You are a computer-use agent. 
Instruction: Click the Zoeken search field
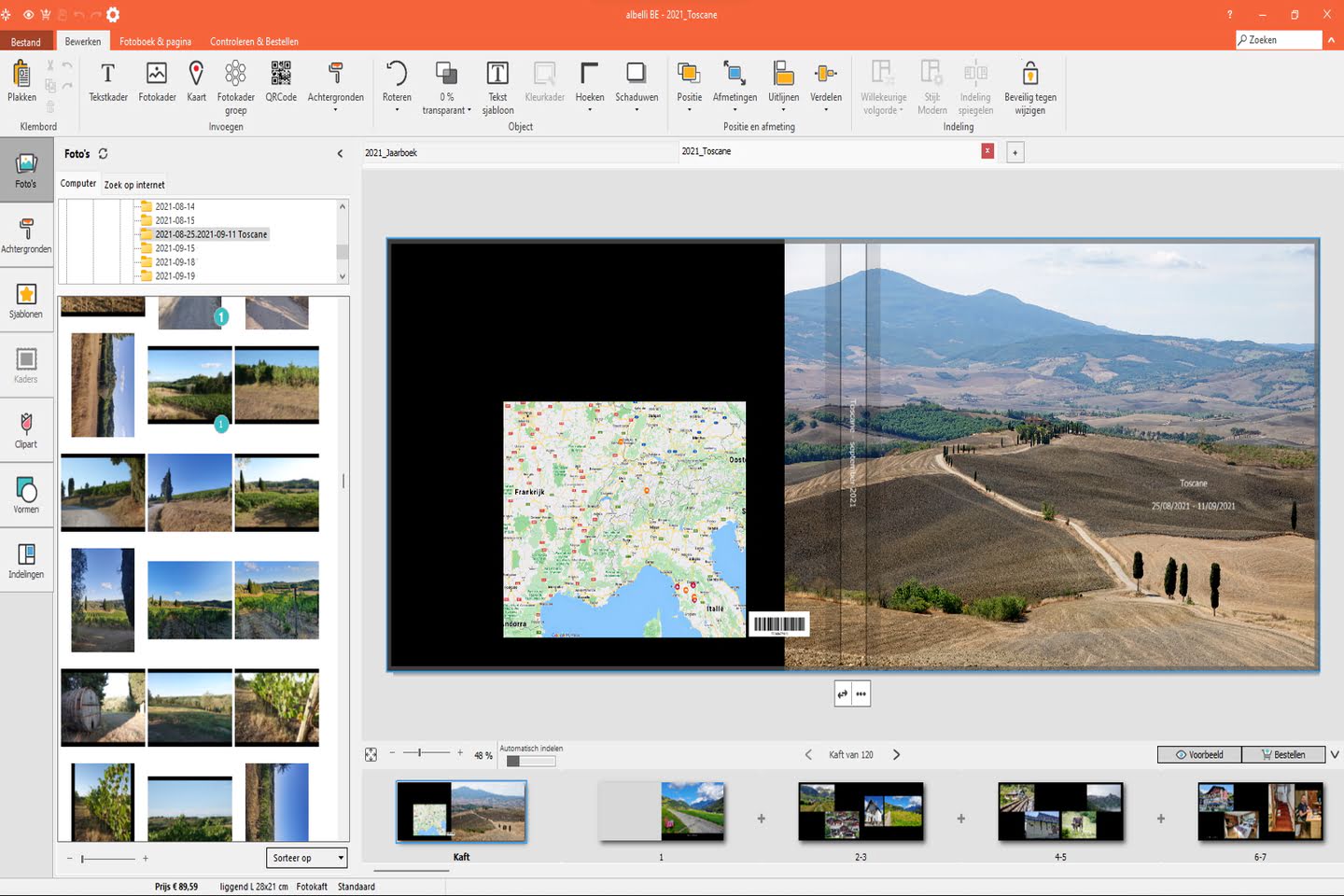[1279, 39]
